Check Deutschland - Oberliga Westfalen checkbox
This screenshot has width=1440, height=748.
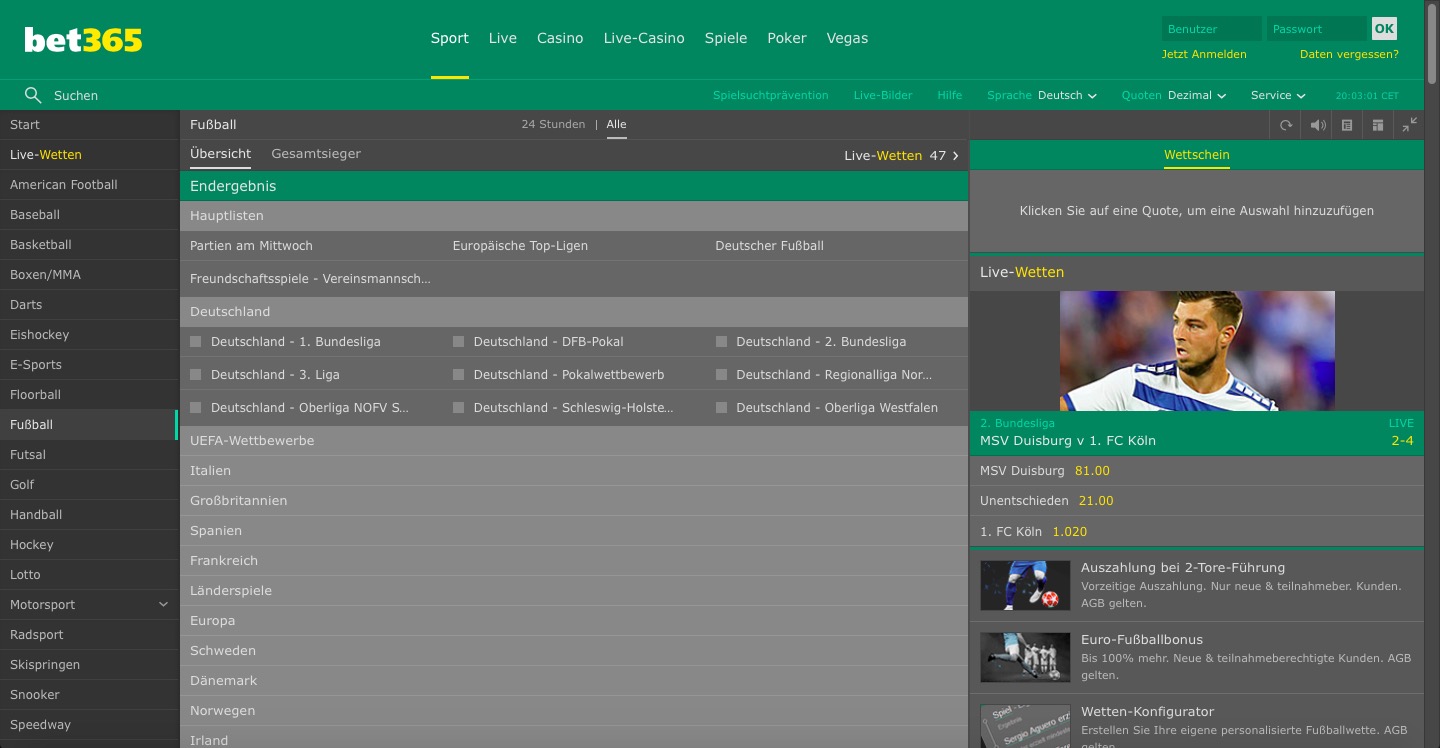721,408
